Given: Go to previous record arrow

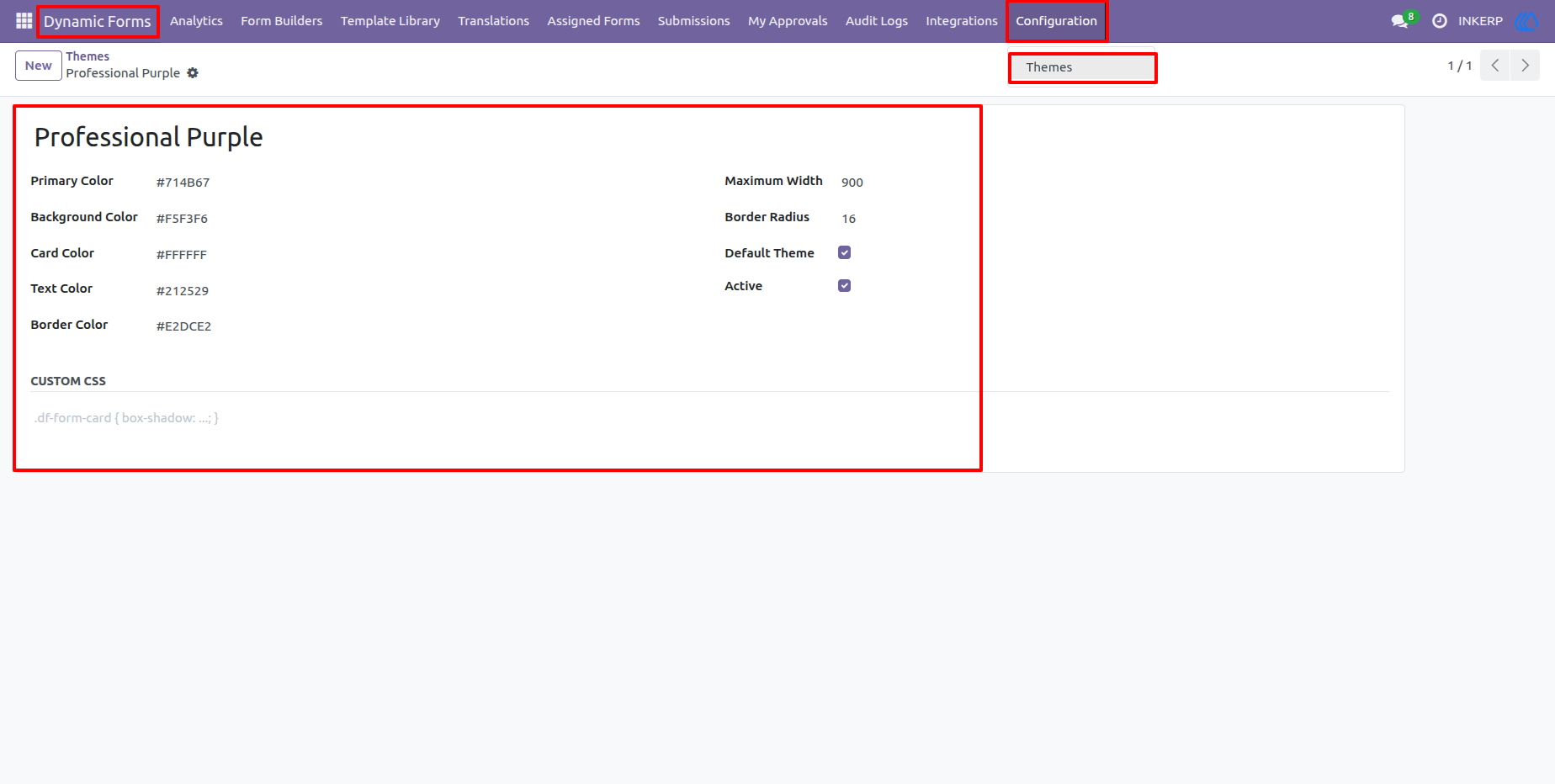Looking at the screenshot, I should (x=1495, y=66).
